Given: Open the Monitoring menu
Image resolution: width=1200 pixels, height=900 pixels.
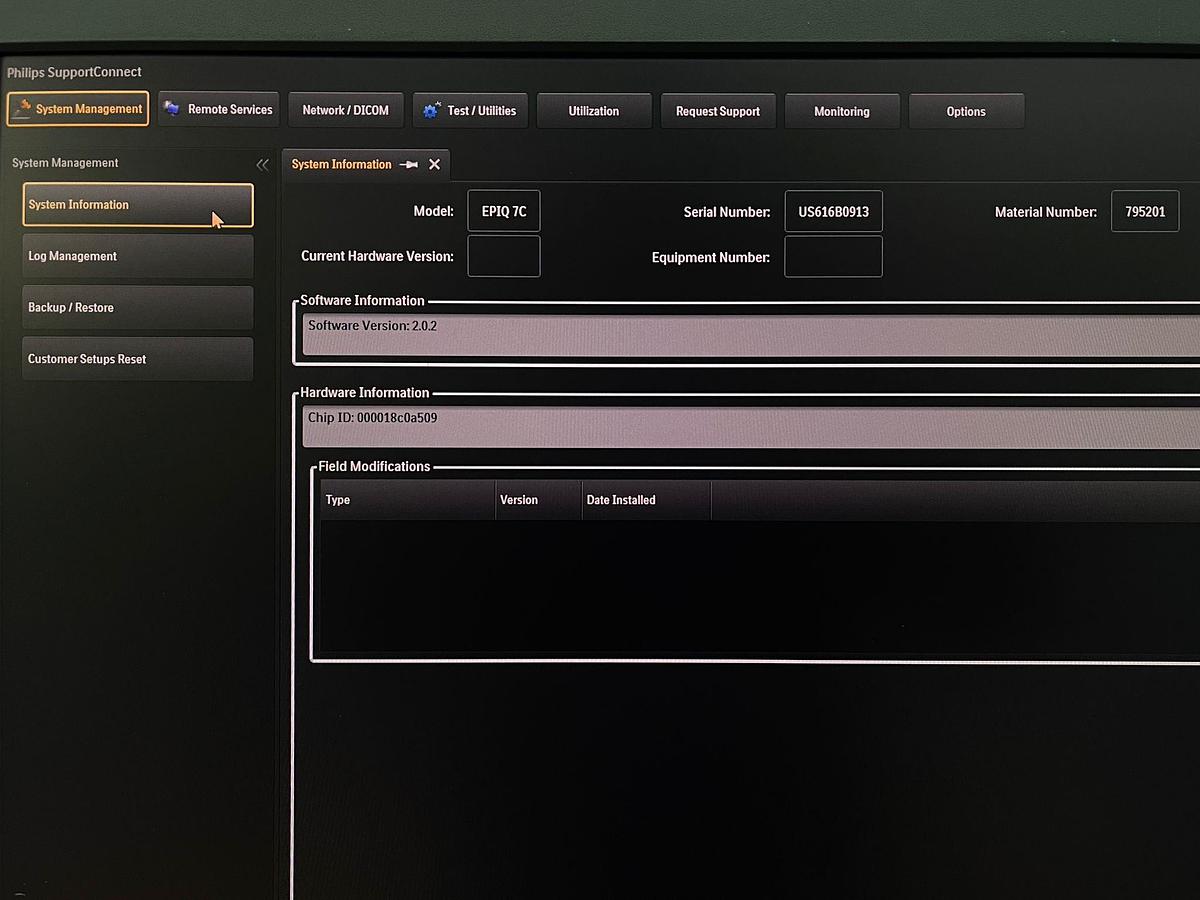Looking at the screenshot, I should [x=842, y=111].
